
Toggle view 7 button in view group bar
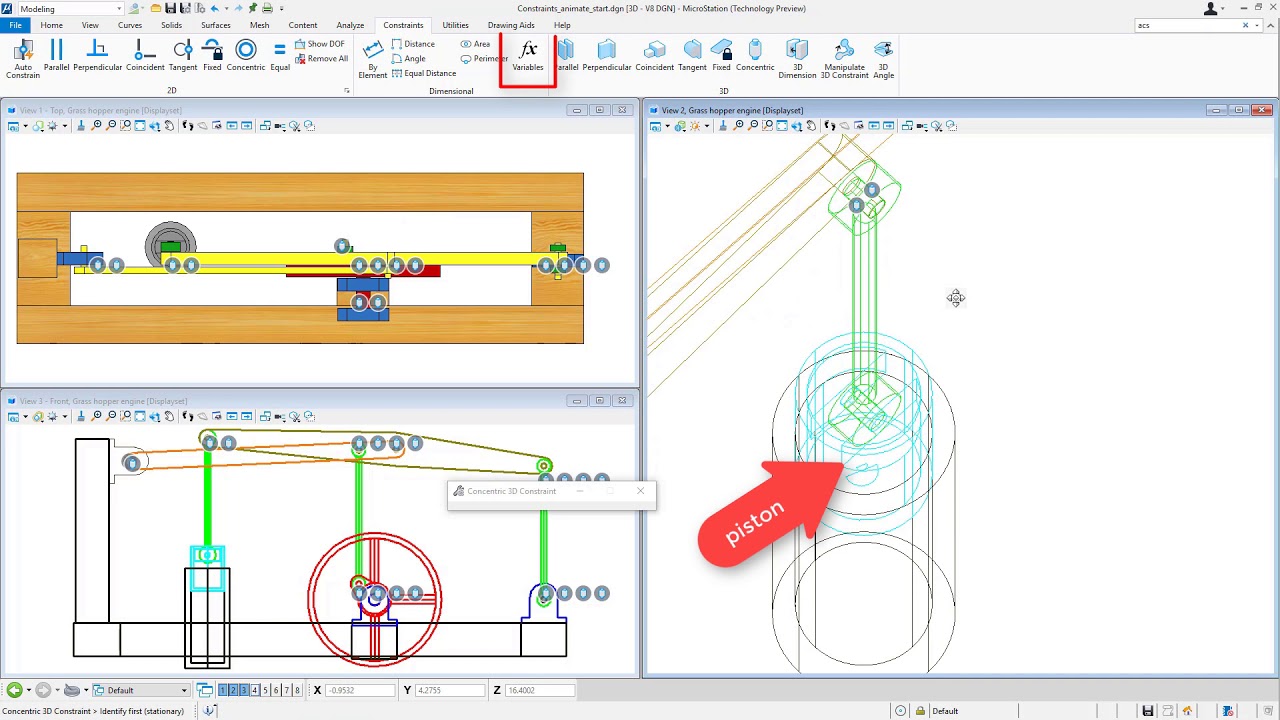pyautogui.click(x=286, y=690)
